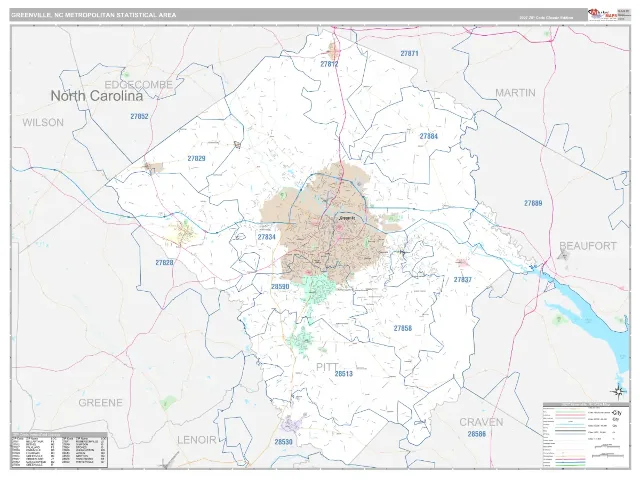The width and height of the screenshot is (640, 480).
Task: Click ZIP code 27828 label
Action: point(164,262)
